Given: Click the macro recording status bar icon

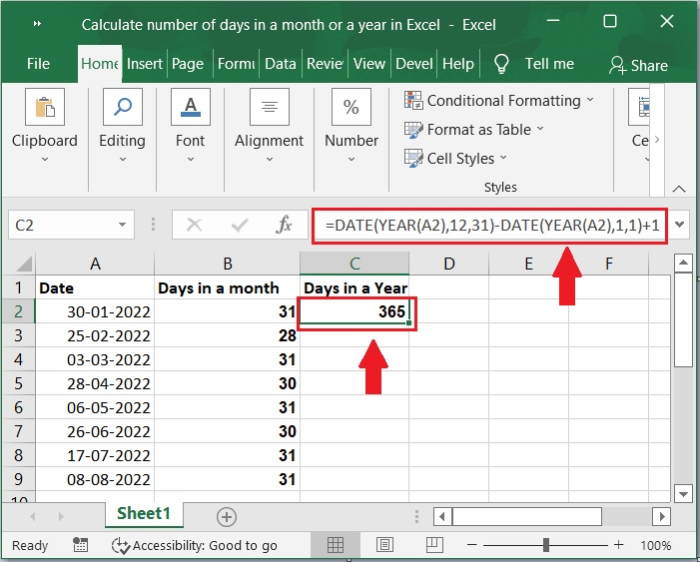Looking at the screenshot, I should (x=80, y=545).
